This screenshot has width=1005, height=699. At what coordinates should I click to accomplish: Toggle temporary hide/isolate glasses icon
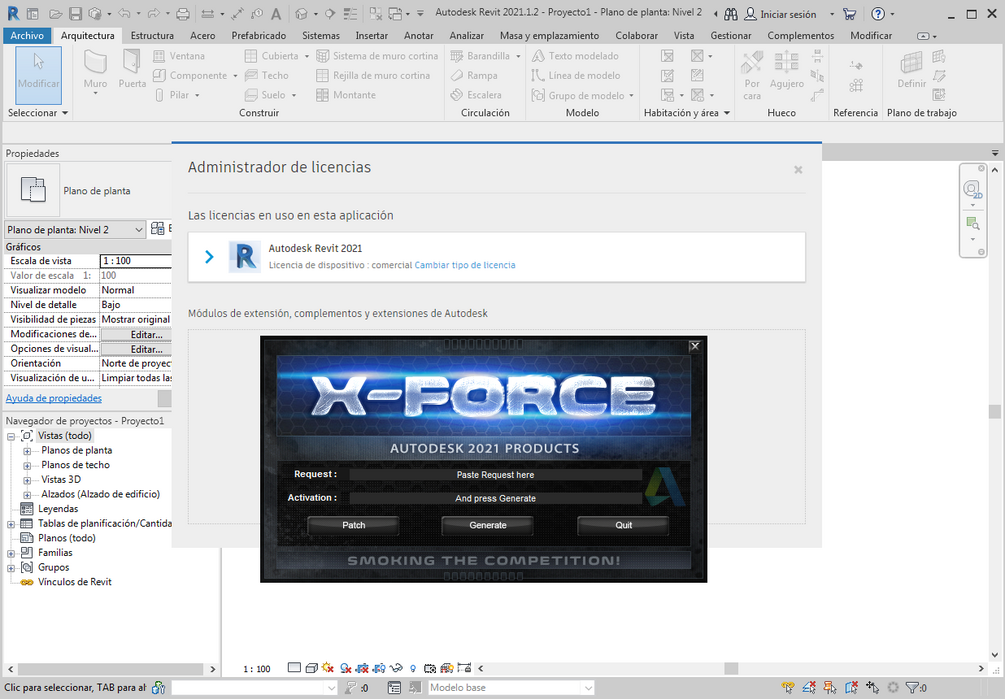396,668
